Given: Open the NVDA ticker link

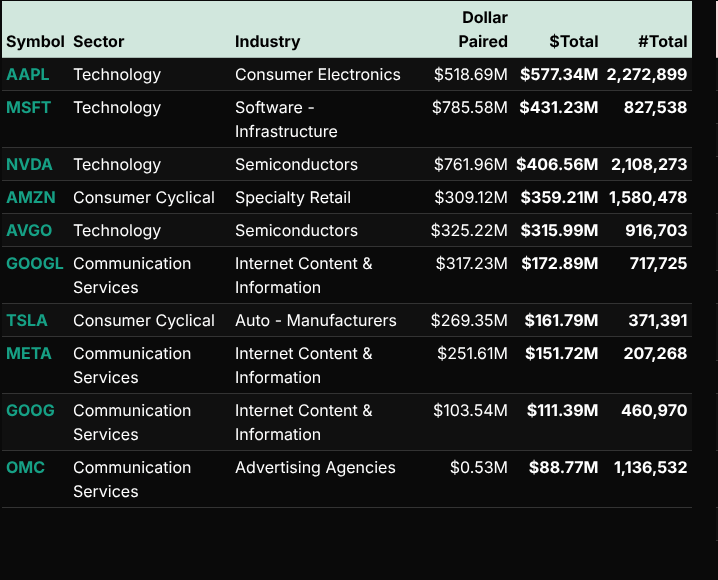Looking at the screenshot, I should pyautogui.click(x=29, y=165).
